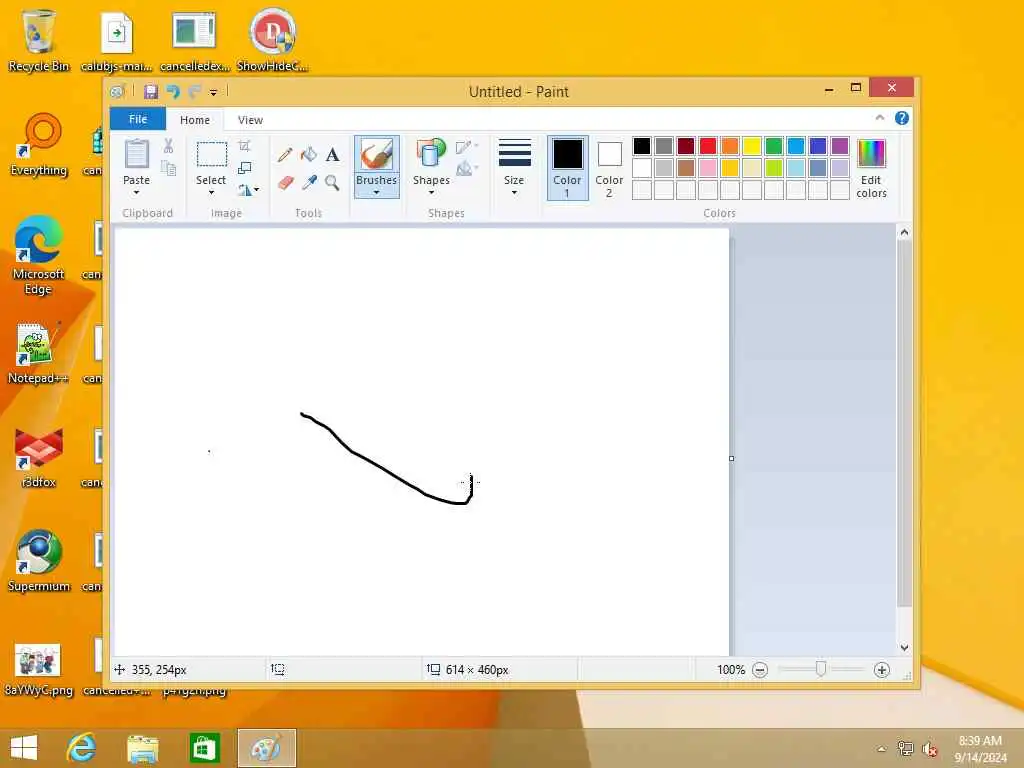Expand the Paste dropdown arrow
The width and height of the screenshot is (1024, 768).
[136, 193]
